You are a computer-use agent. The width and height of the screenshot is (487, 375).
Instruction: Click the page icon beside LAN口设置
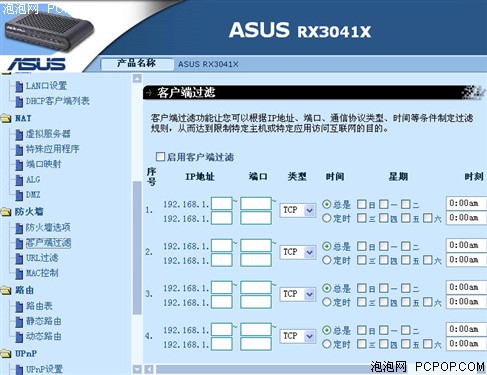(x=19, y=86)
